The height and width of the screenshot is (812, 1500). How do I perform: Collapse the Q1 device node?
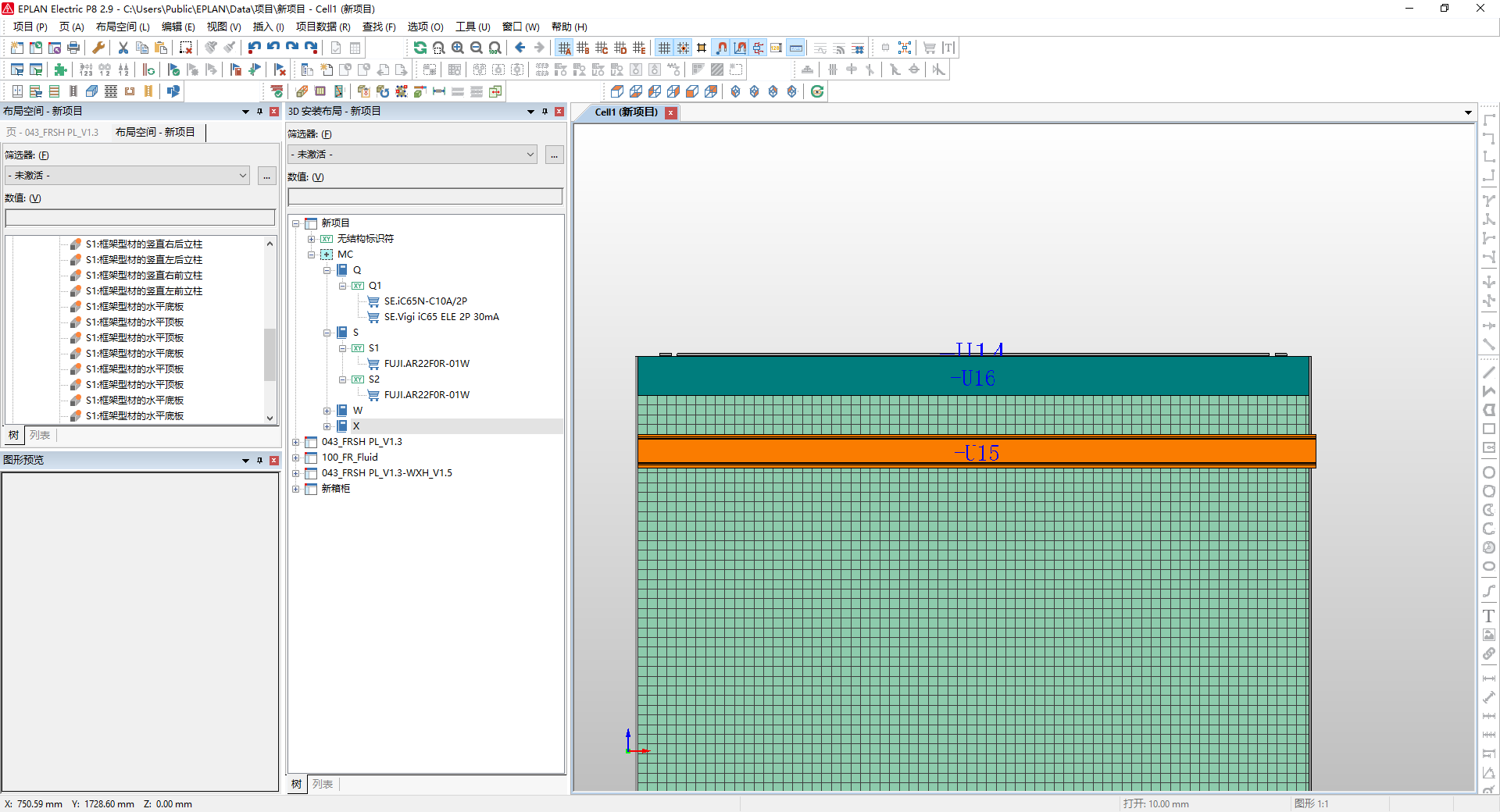[342, 285]
